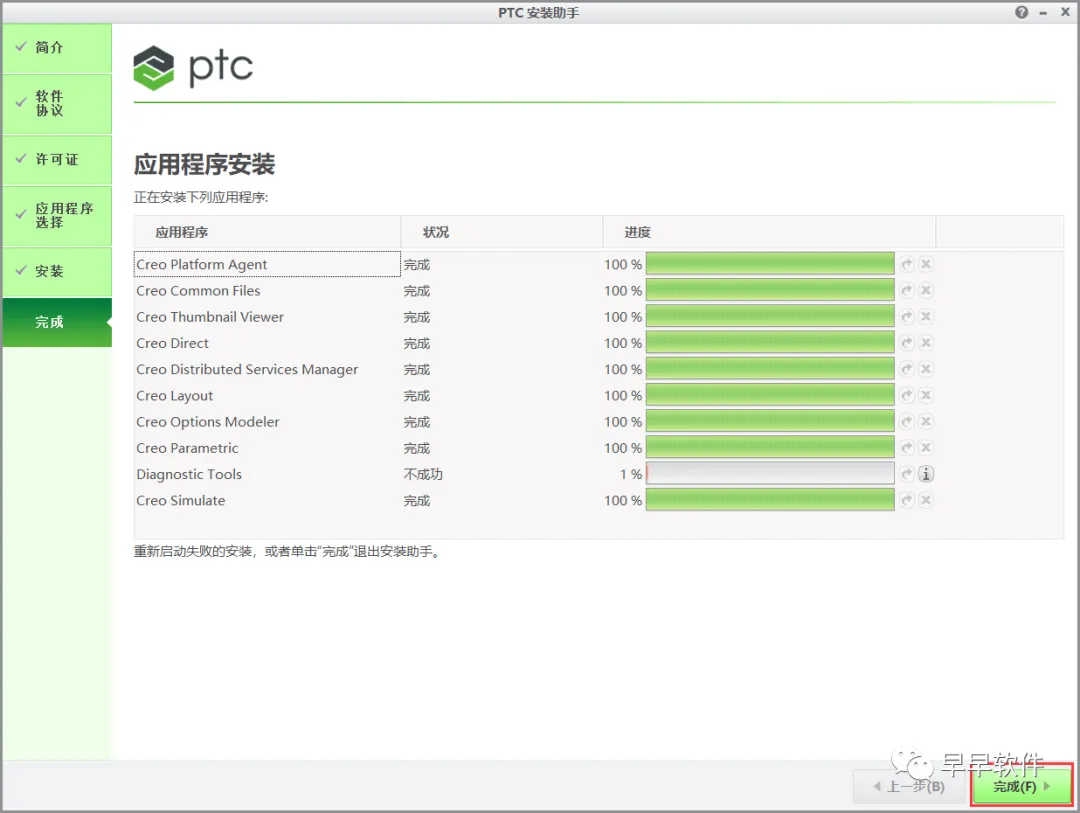Open the help question mark icon
The height and width of the screenshot is (813, 1080).
click(1021, 12)
